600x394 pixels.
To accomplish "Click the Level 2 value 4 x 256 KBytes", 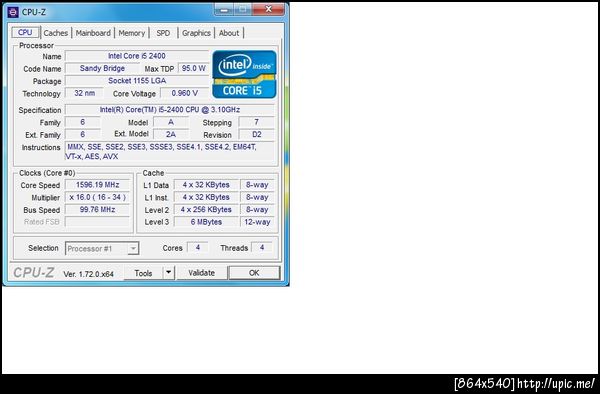I will coord(206,210).
